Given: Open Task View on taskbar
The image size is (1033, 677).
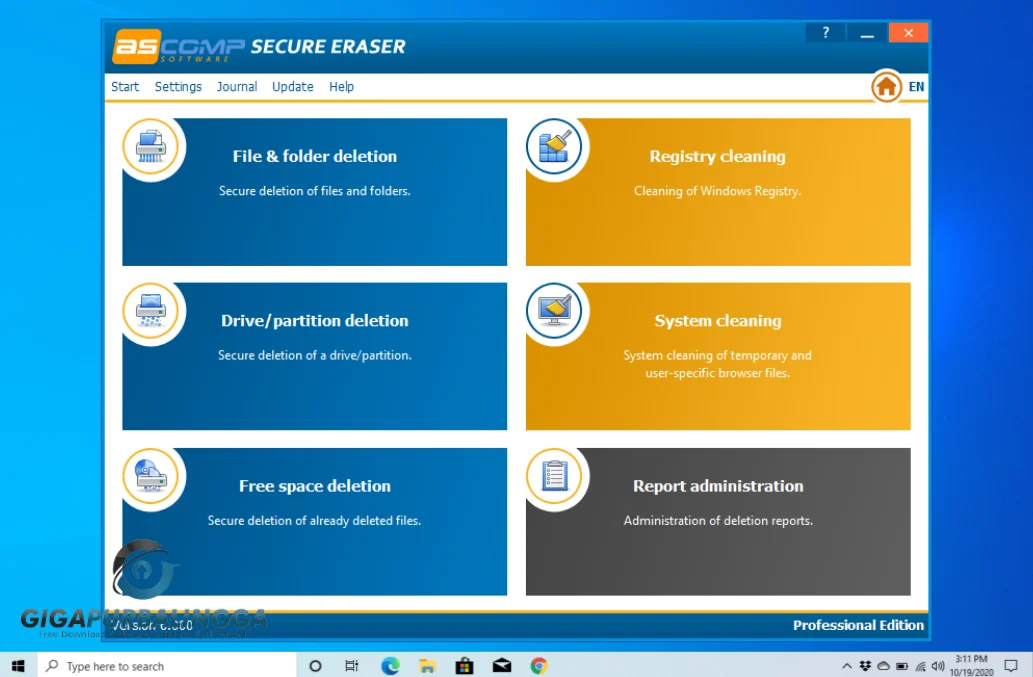Looking at the screenshot, I should click(x=352, y=666).
